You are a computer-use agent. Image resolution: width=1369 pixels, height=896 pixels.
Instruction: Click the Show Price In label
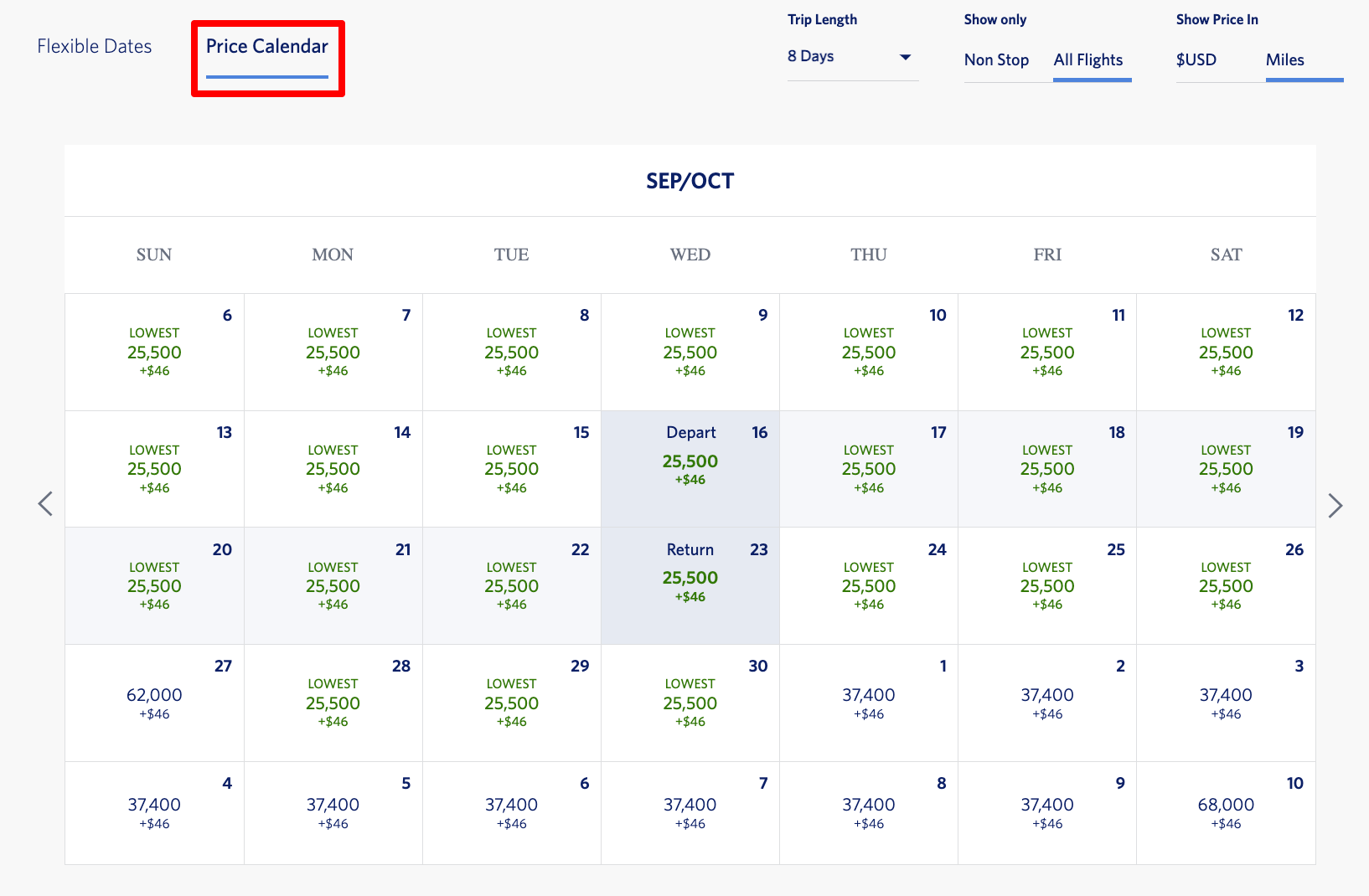click(1217, 20)
